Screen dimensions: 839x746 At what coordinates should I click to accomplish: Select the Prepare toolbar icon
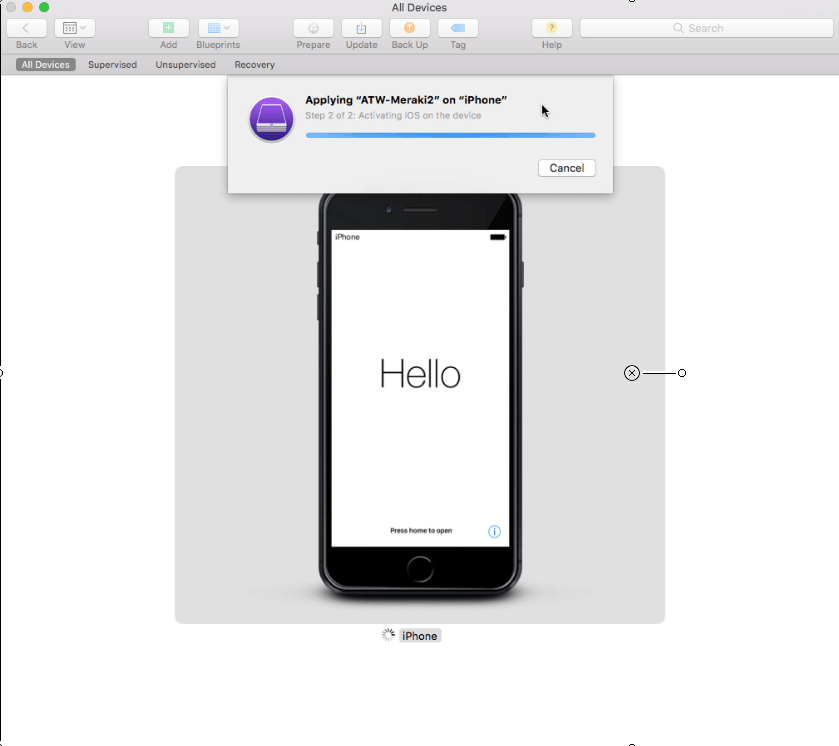[313, 28]
